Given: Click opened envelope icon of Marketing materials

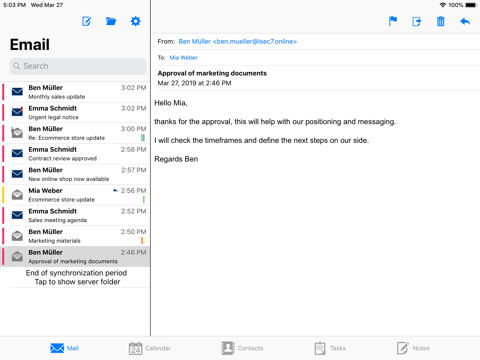Looking at the screenshot, I should pos(17,236).
